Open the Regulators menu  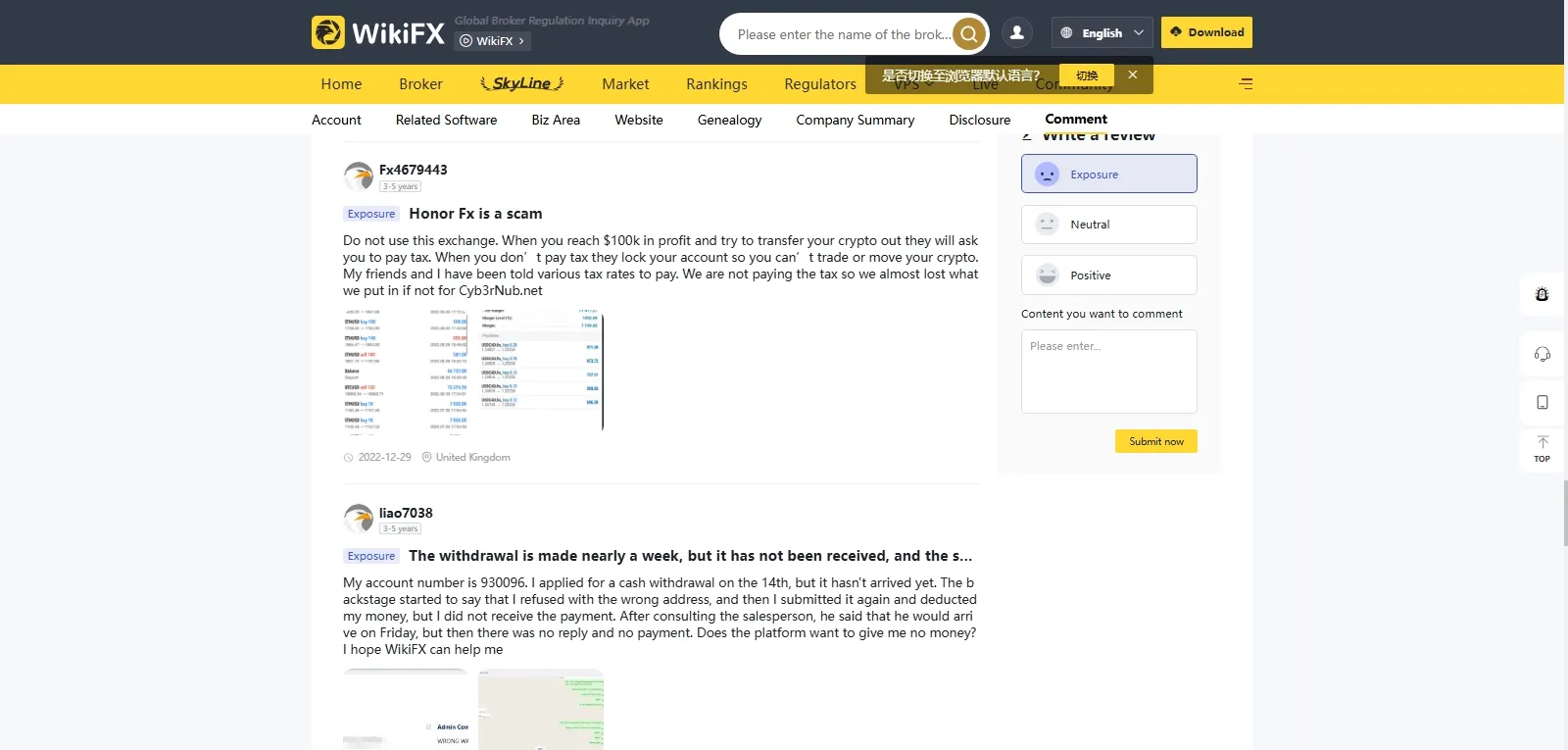(820, 84)
